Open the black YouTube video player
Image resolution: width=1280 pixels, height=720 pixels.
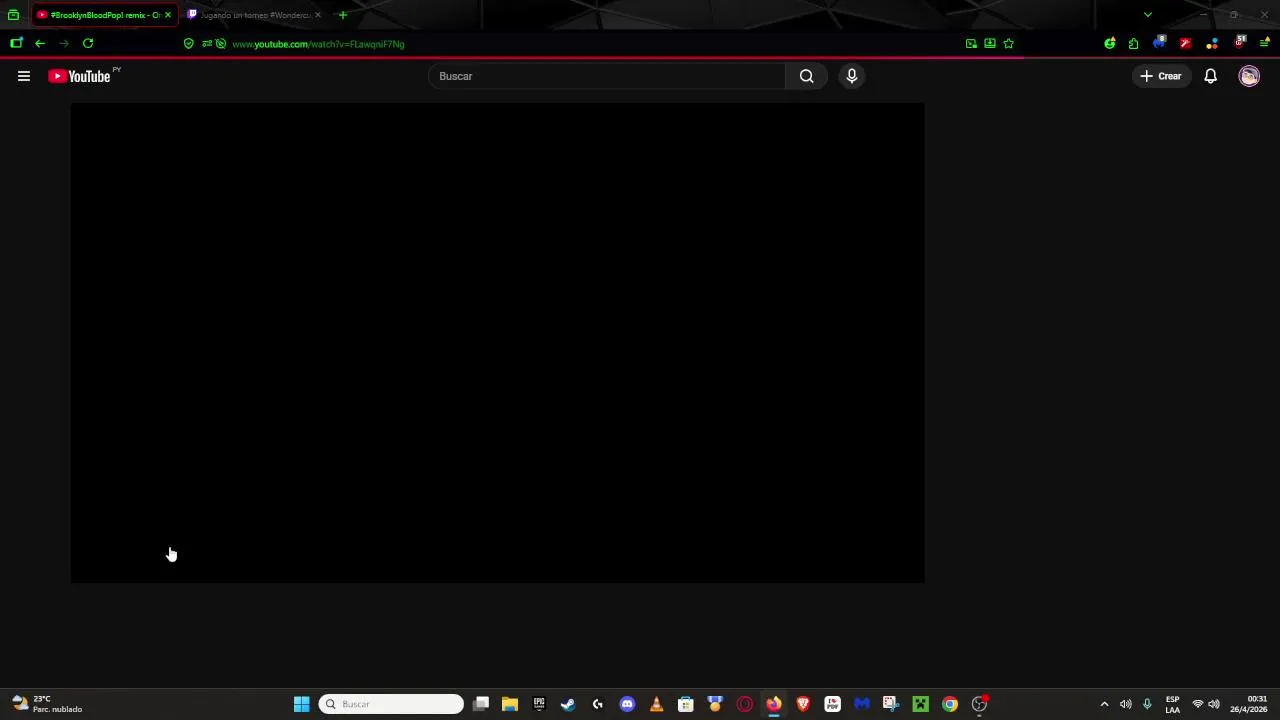point(498,342)
